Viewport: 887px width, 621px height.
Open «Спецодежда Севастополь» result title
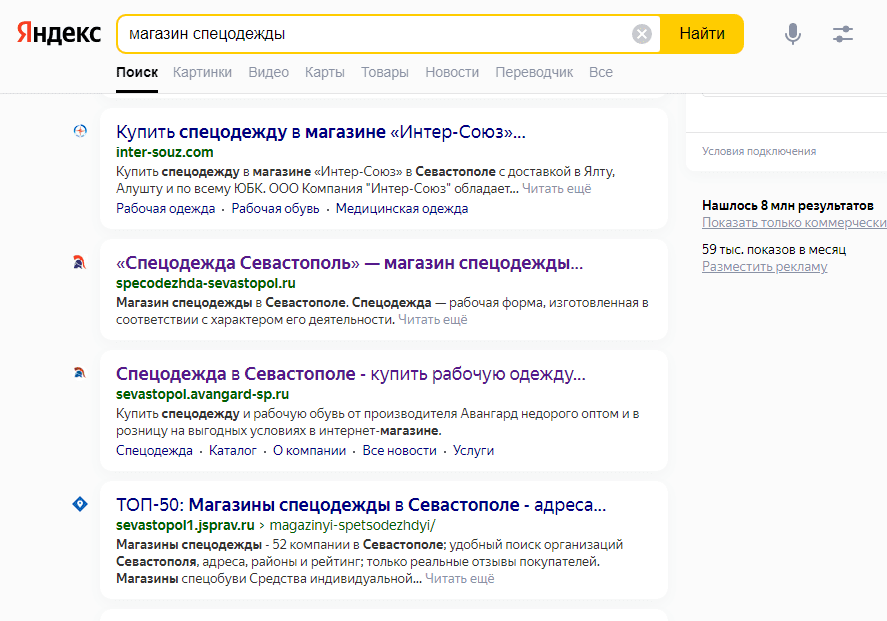point(349,263)
